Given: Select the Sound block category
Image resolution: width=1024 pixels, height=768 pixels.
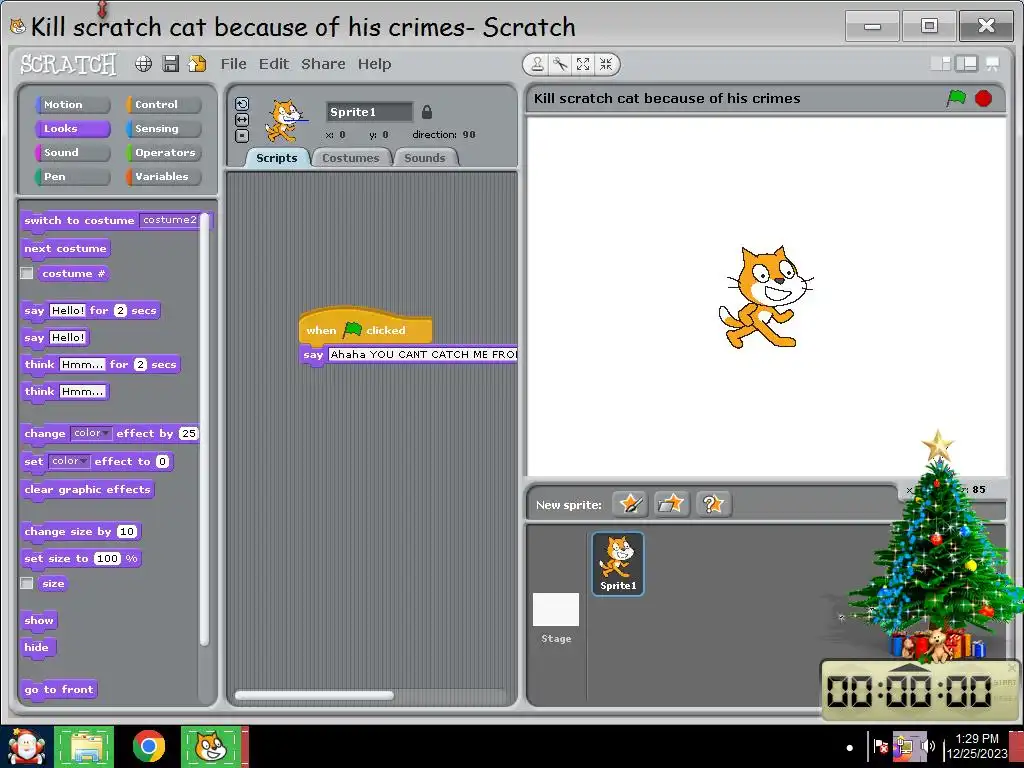Looking at the screenshot, I should [x=72, y=153].
